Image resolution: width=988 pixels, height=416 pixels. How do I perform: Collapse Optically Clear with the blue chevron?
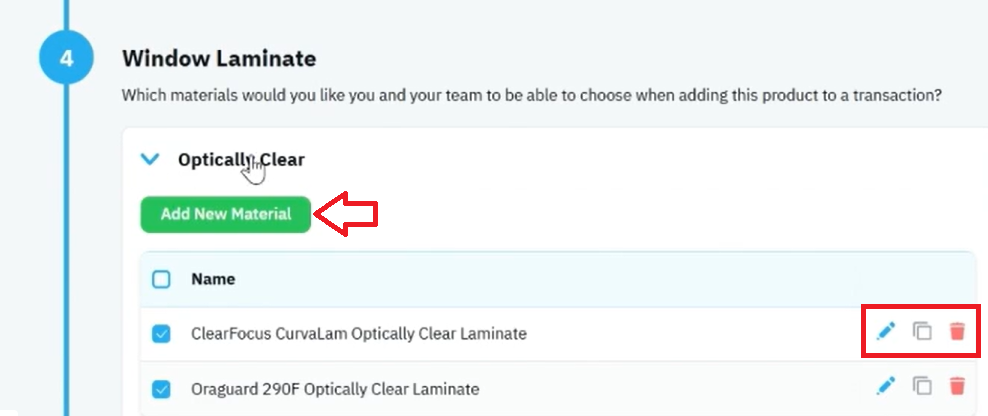[150, 159]
